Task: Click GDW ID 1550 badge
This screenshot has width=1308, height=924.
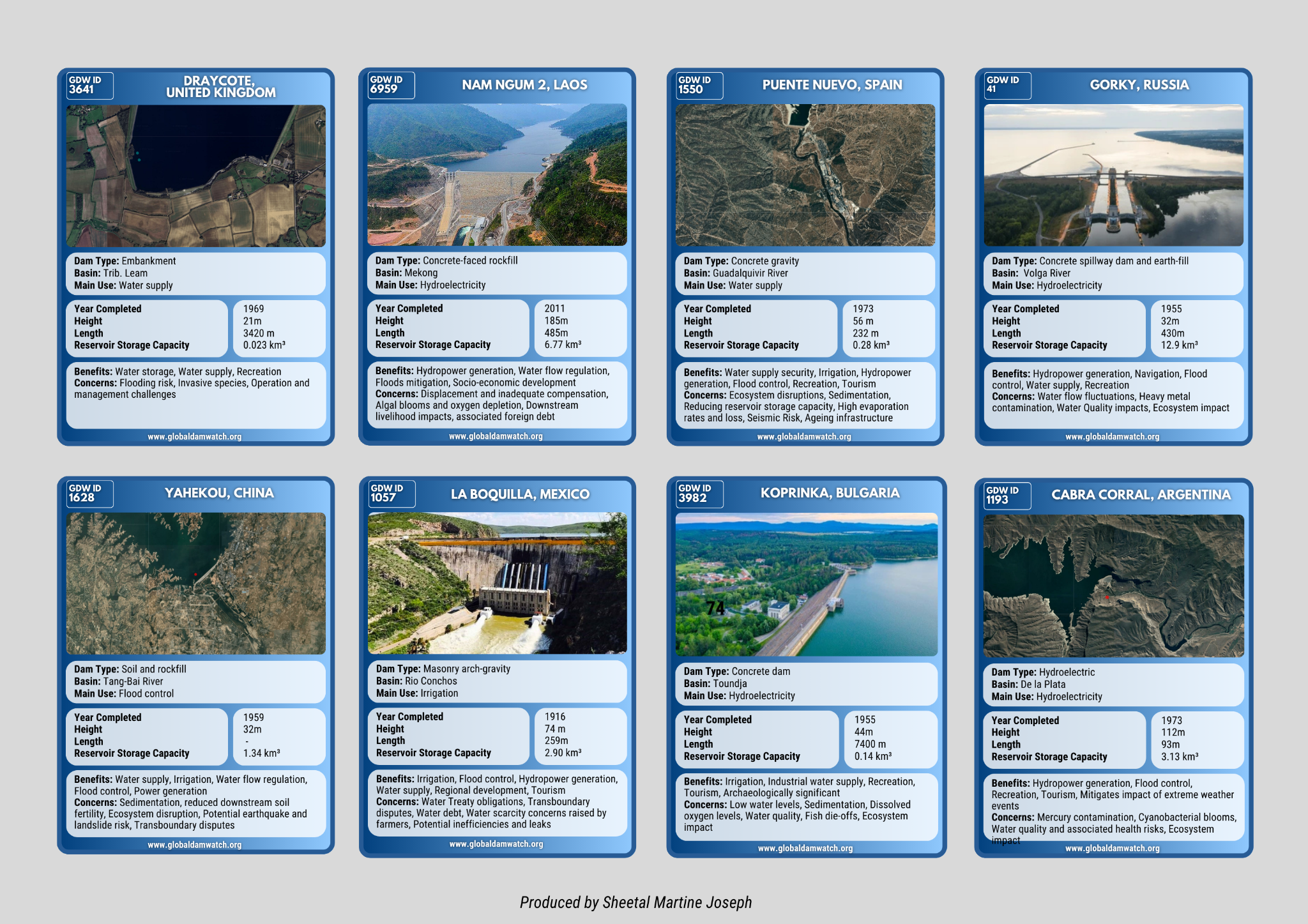Action: tap(699, 86)
